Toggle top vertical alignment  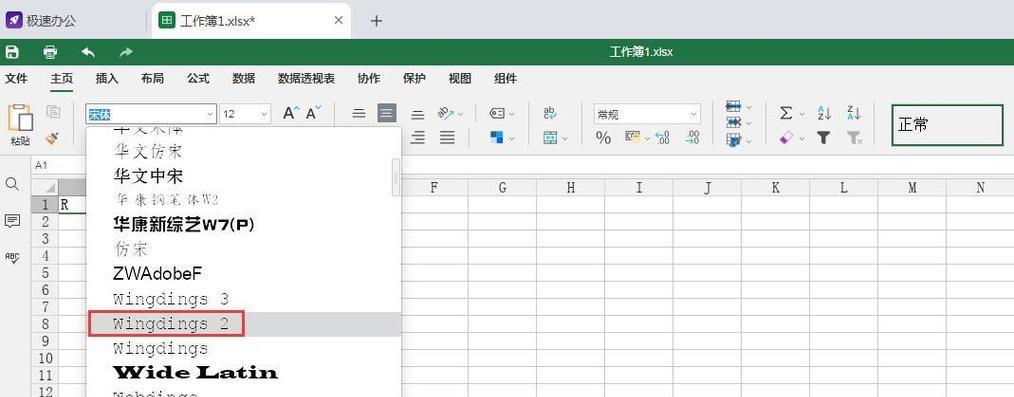coord(359,114)
